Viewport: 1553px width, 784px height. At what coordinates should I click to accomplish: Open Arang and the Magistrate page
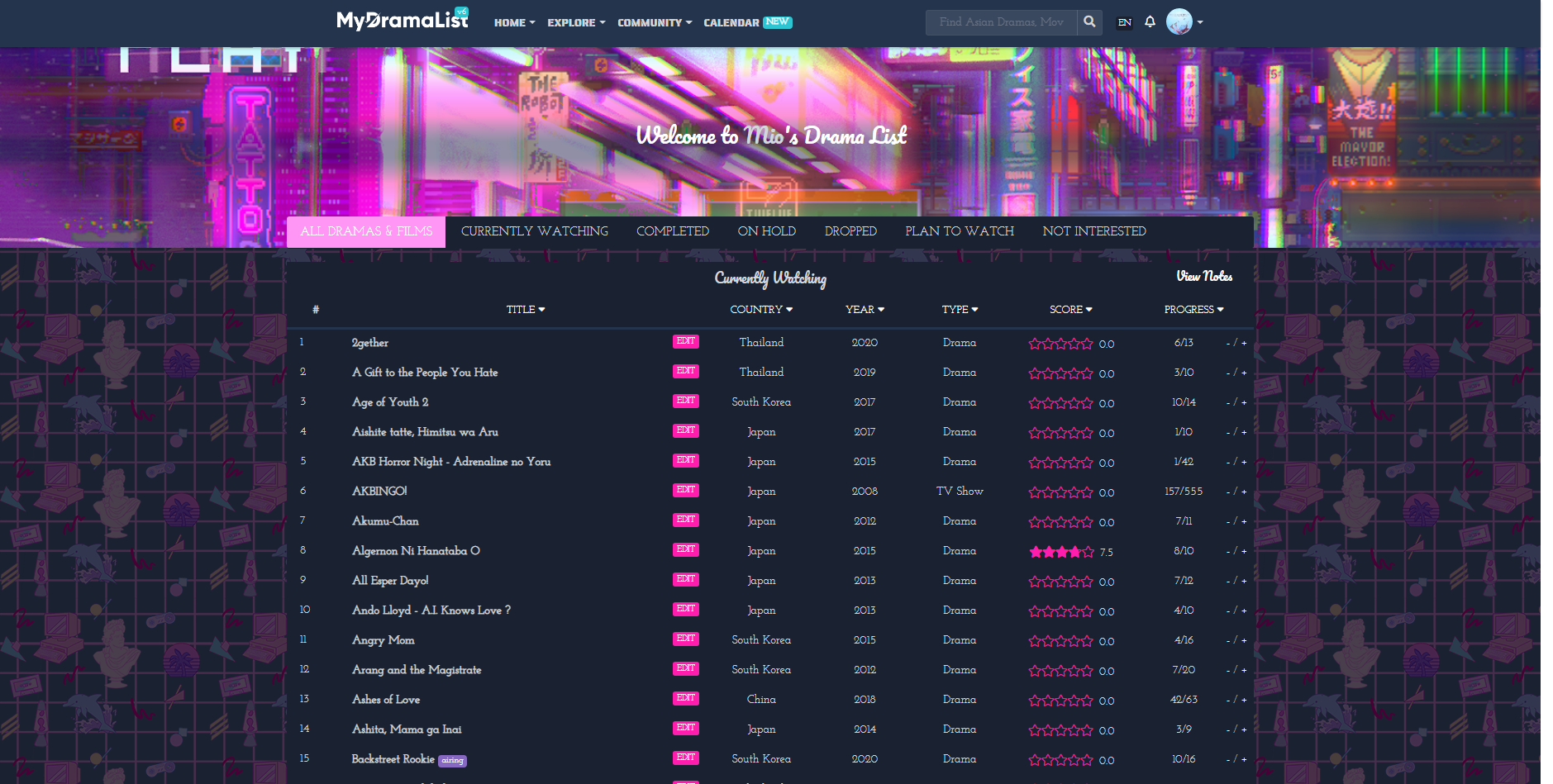(x=417, y=670)
